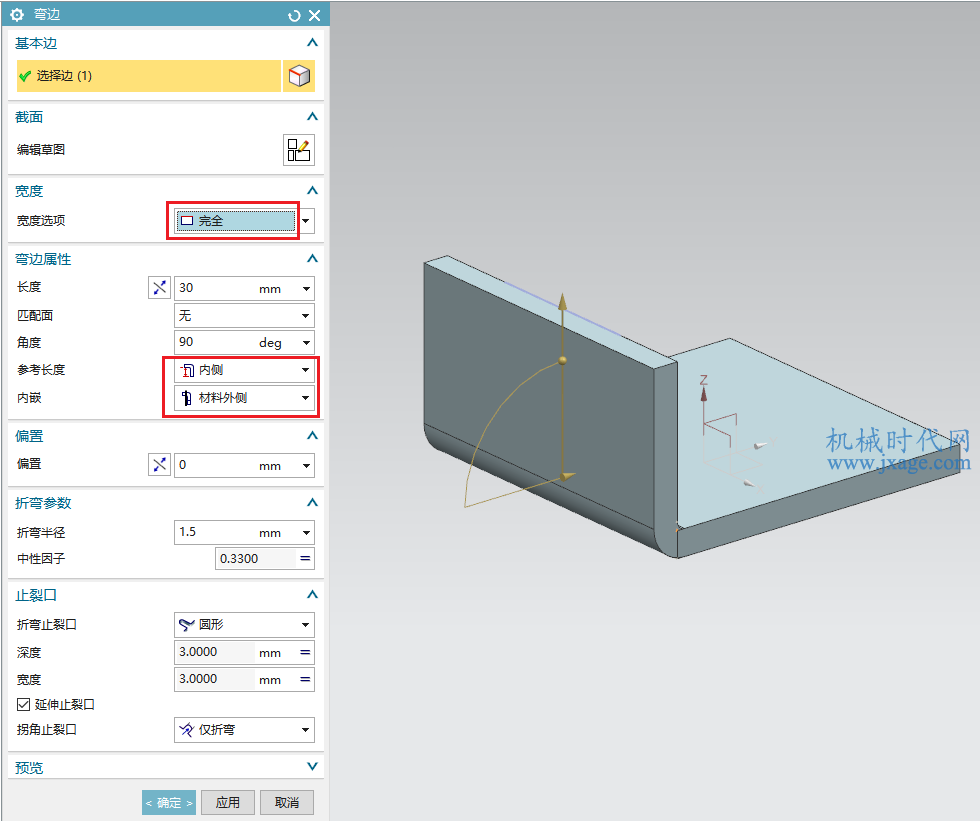Uncheck the 延伸止裂口 checkbox
980x821 pixels.
pos(23,704)
